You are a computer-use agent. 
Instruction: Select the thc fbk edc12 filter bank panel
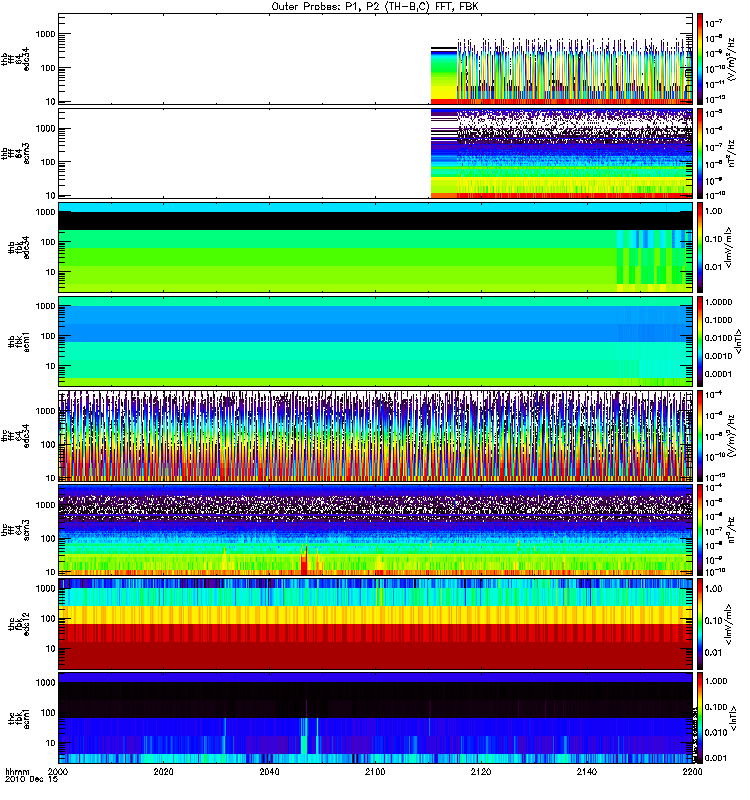375,623
